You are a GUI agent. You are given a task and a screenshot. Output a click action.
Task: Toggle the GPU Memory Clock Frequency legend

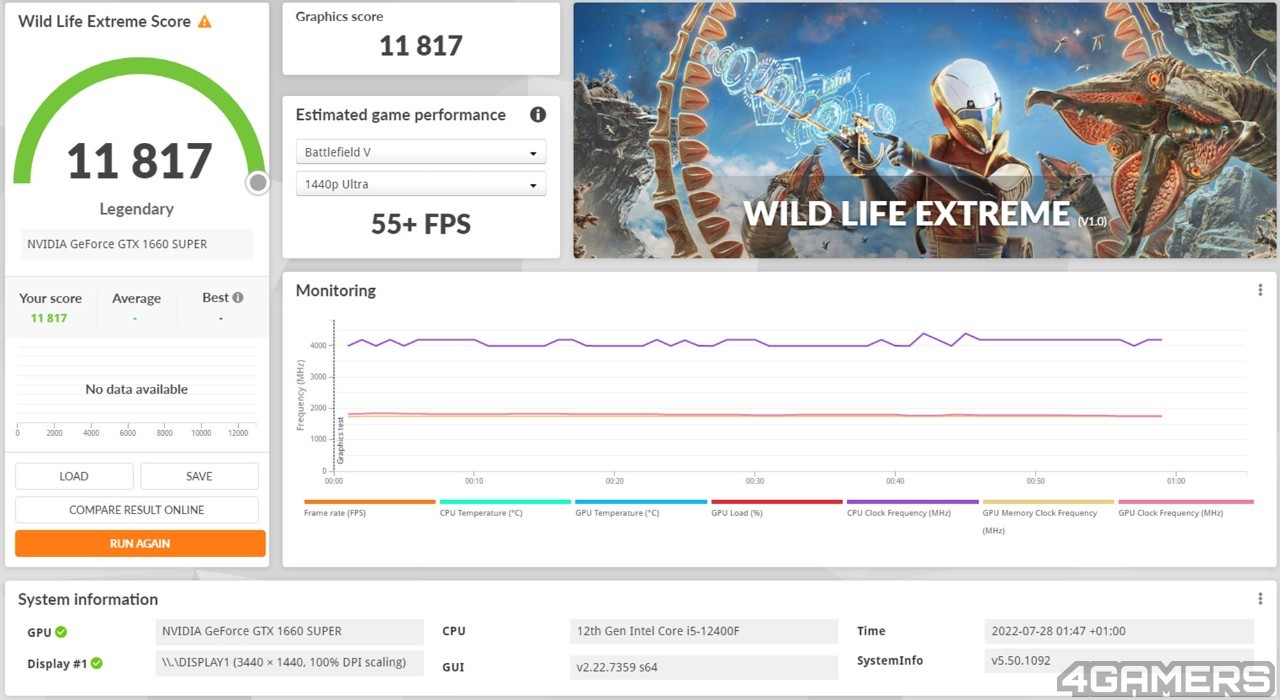tap(1048, 517)
